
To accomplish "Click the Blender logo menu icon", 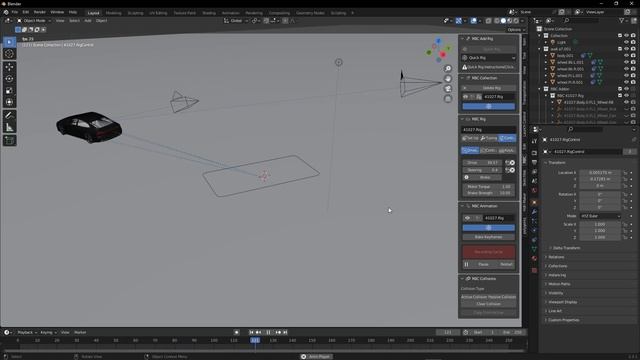I will (x=6, y=12).
